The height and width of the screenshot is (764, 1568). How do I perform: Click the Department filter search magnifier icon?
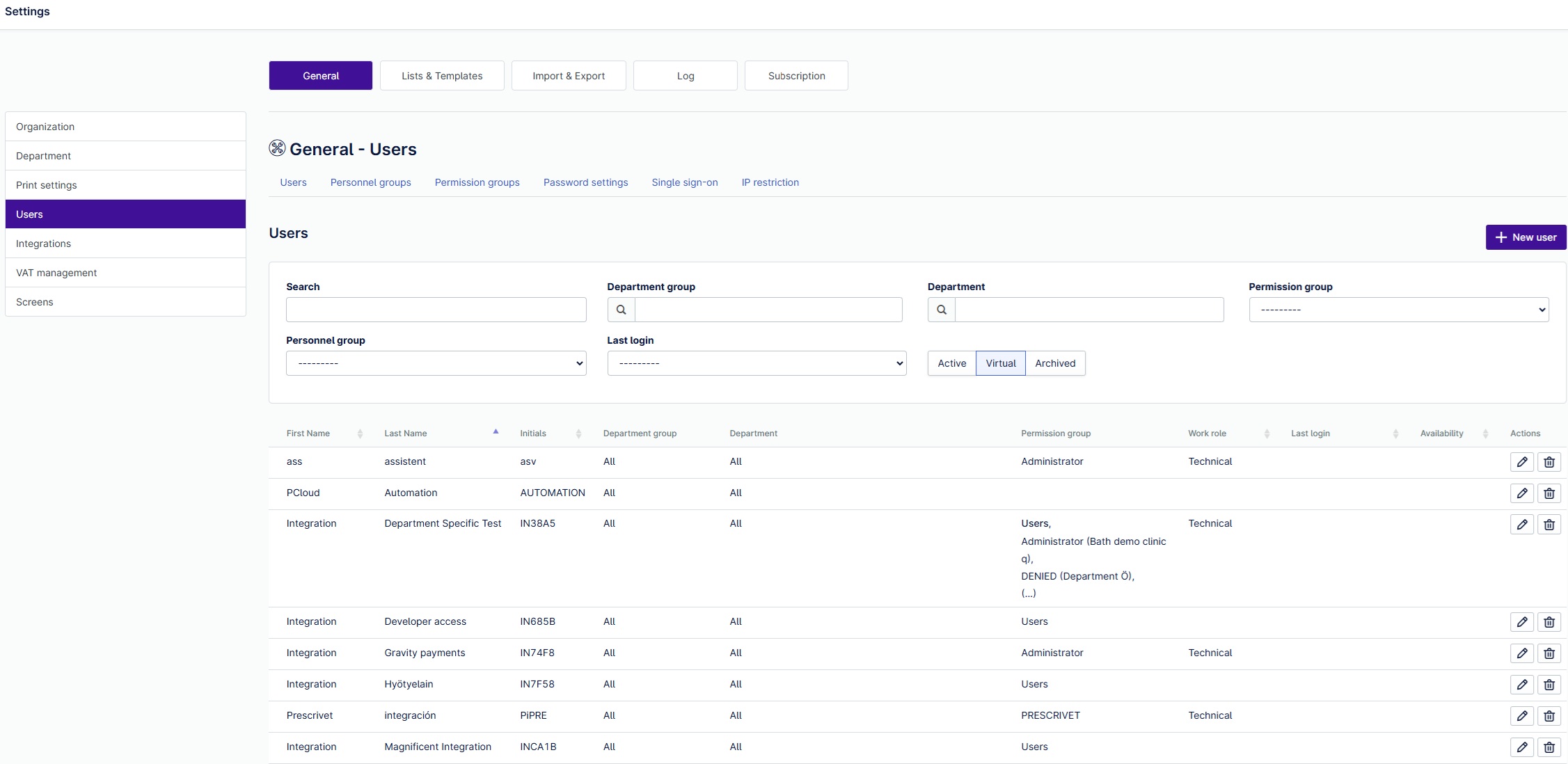click(x=942, y=310)
